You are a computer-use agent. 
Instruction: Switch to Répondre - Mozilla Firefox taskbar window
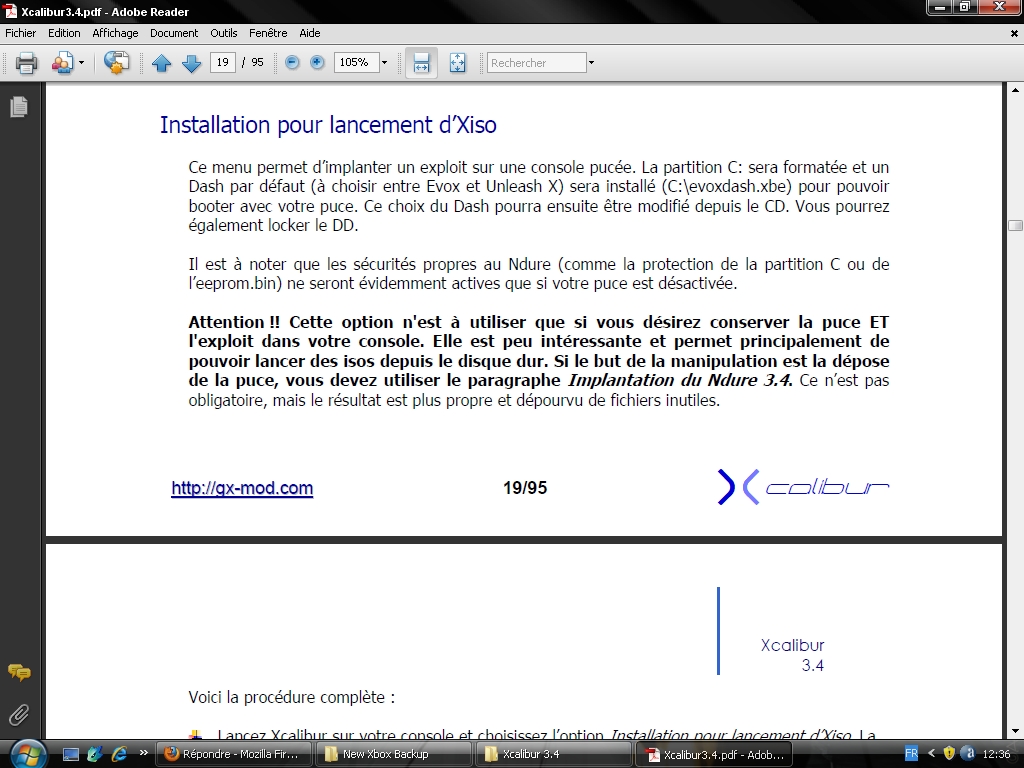point(233,754)
